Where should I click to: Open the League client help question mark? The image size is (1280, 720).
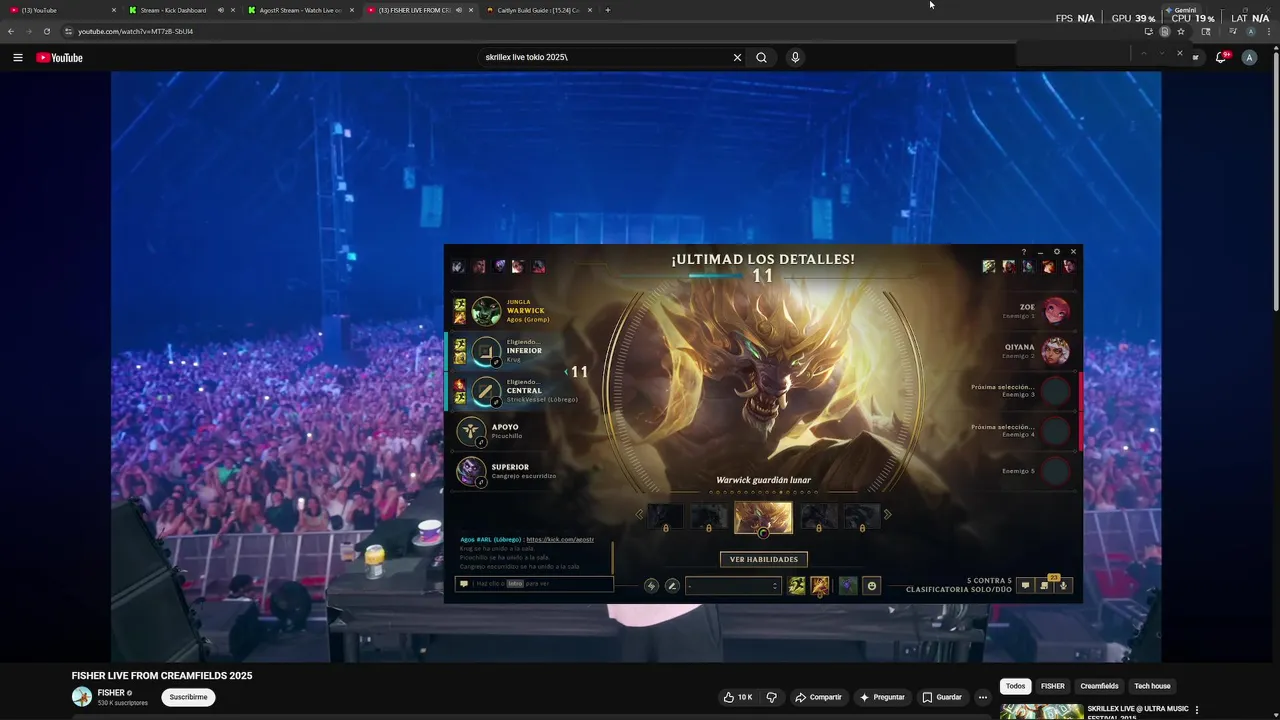(1024, 252)
